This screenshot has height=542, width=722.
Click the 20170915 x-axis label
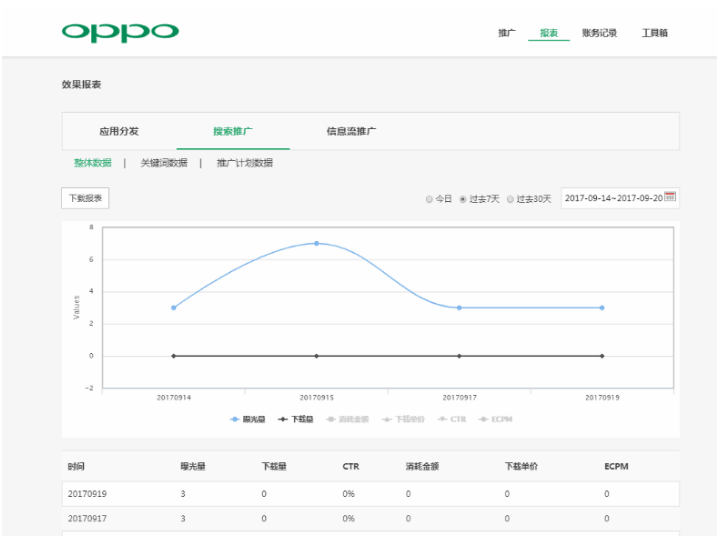tap(316, 397)
